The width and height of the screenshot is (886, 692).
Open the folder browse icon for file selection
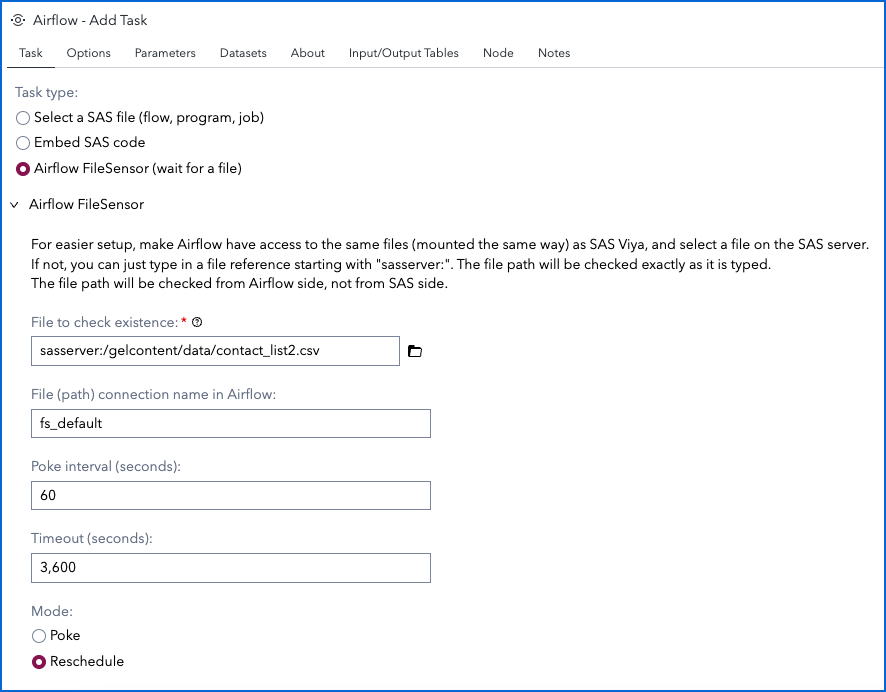(x=415, y=351)
